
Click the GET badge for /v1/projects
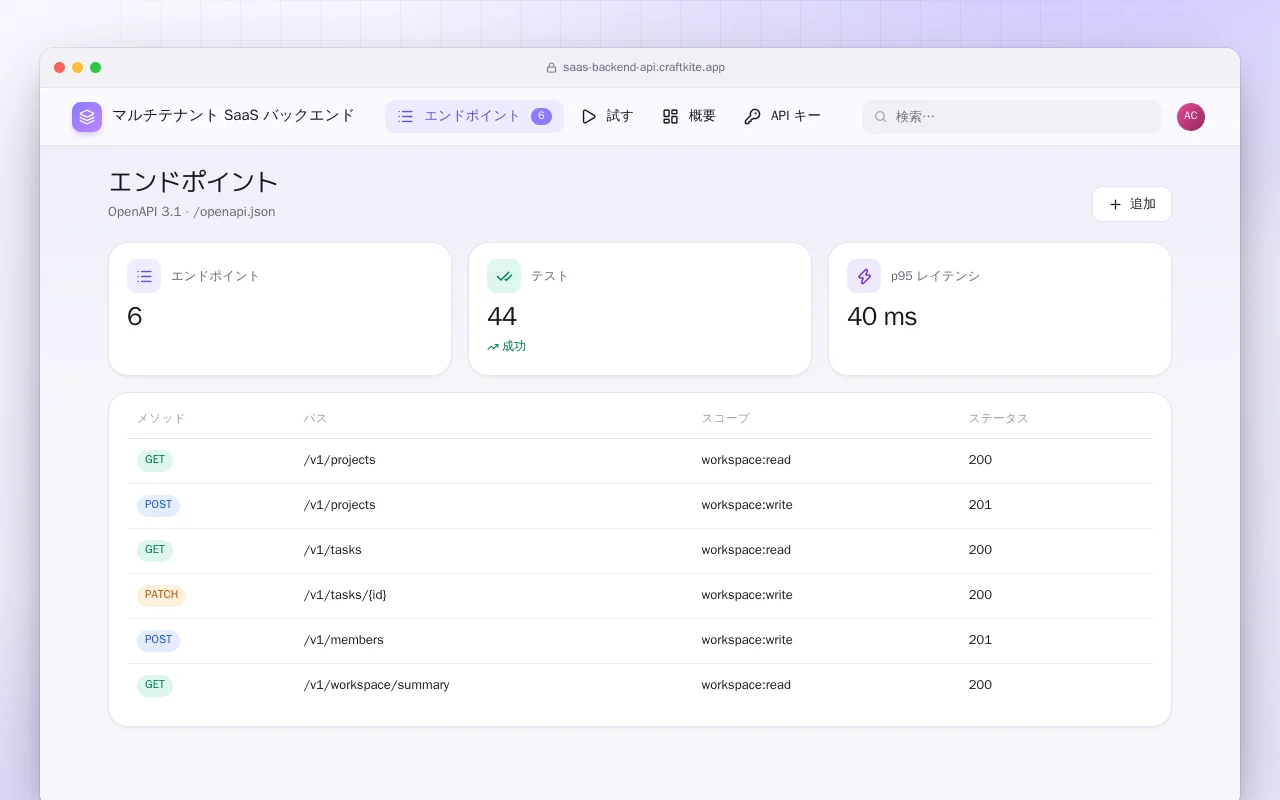[155, 461]
